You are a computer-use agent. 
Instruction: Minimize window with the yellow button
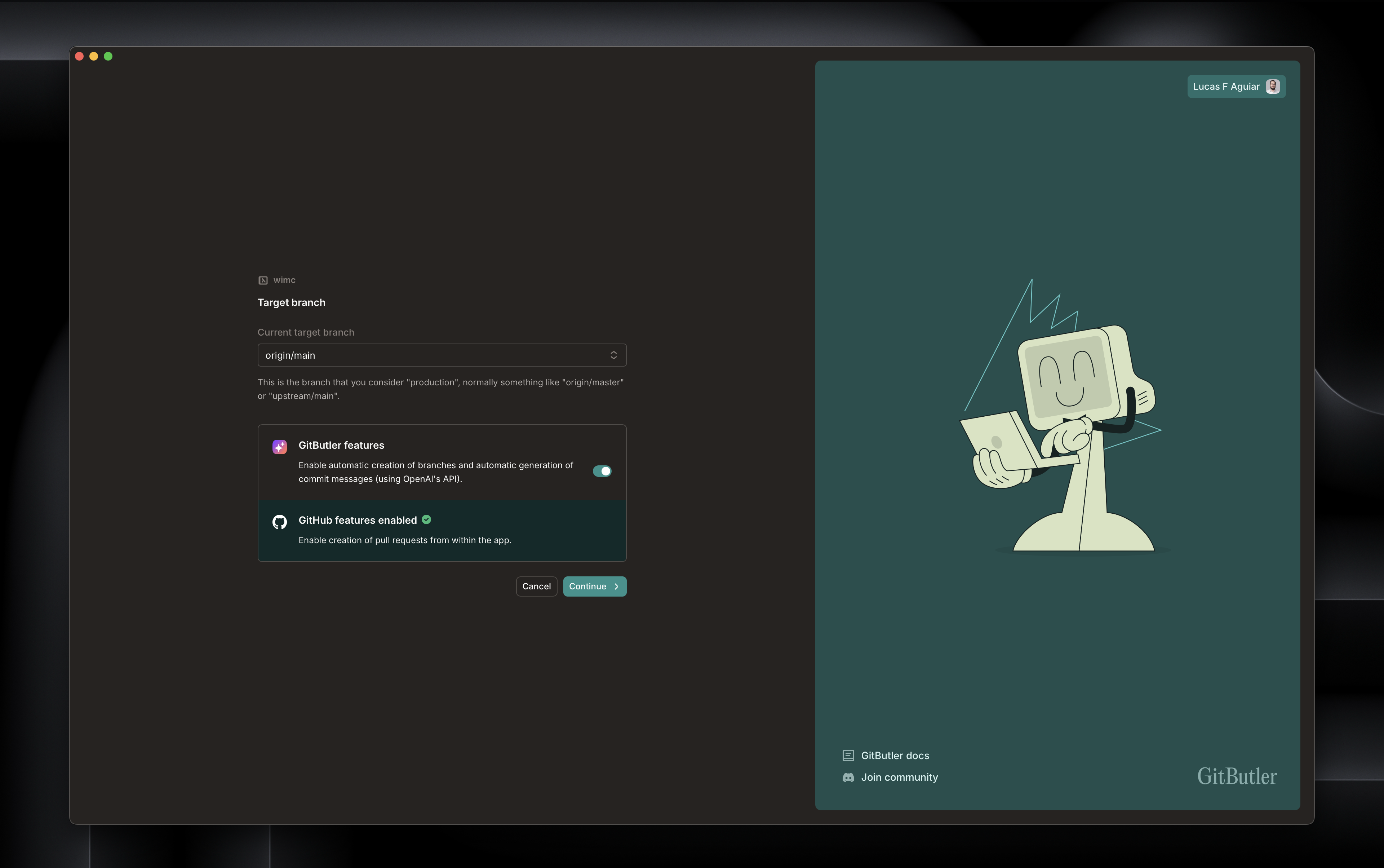point(94,56)
